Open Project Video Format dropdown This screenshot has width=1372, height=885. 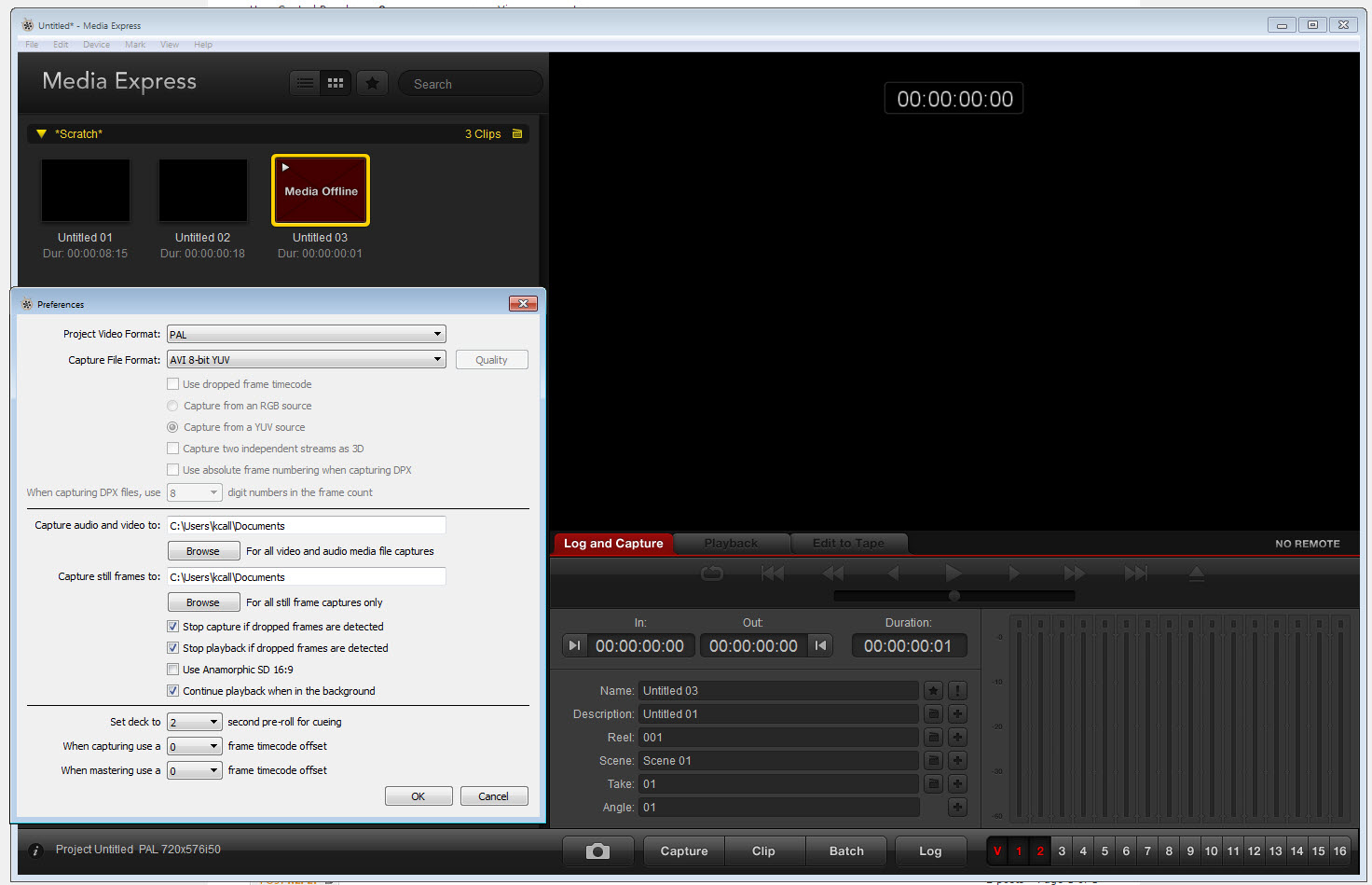306,334
